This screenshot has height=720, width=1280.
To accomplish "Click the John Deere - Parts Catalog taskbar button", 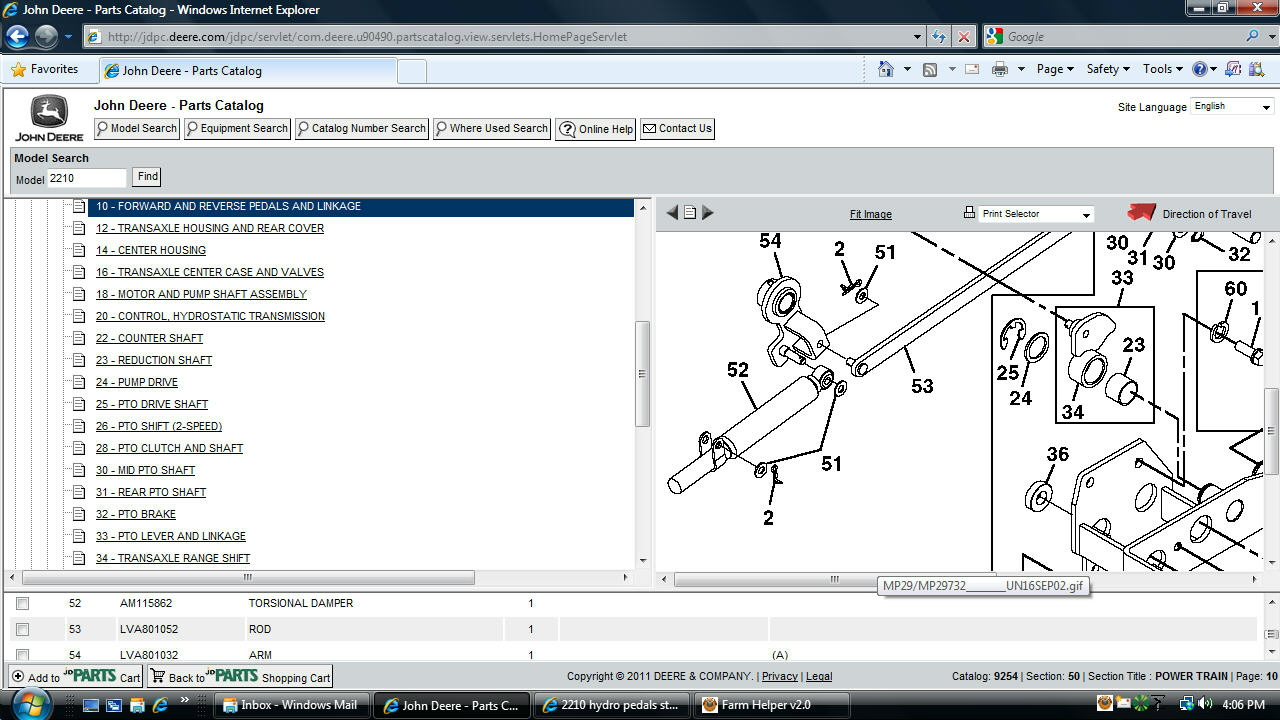I will point(452,705).
